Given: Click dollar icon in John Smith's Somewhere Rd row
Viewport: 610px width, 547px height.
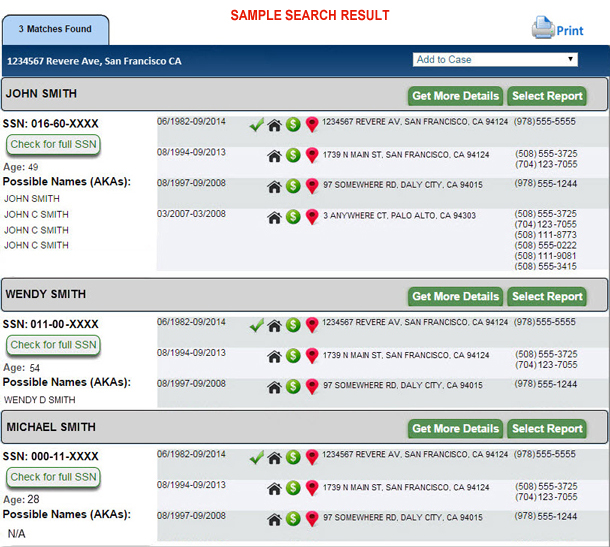Looking at the screenshot, I should click(x=293, y=186).
